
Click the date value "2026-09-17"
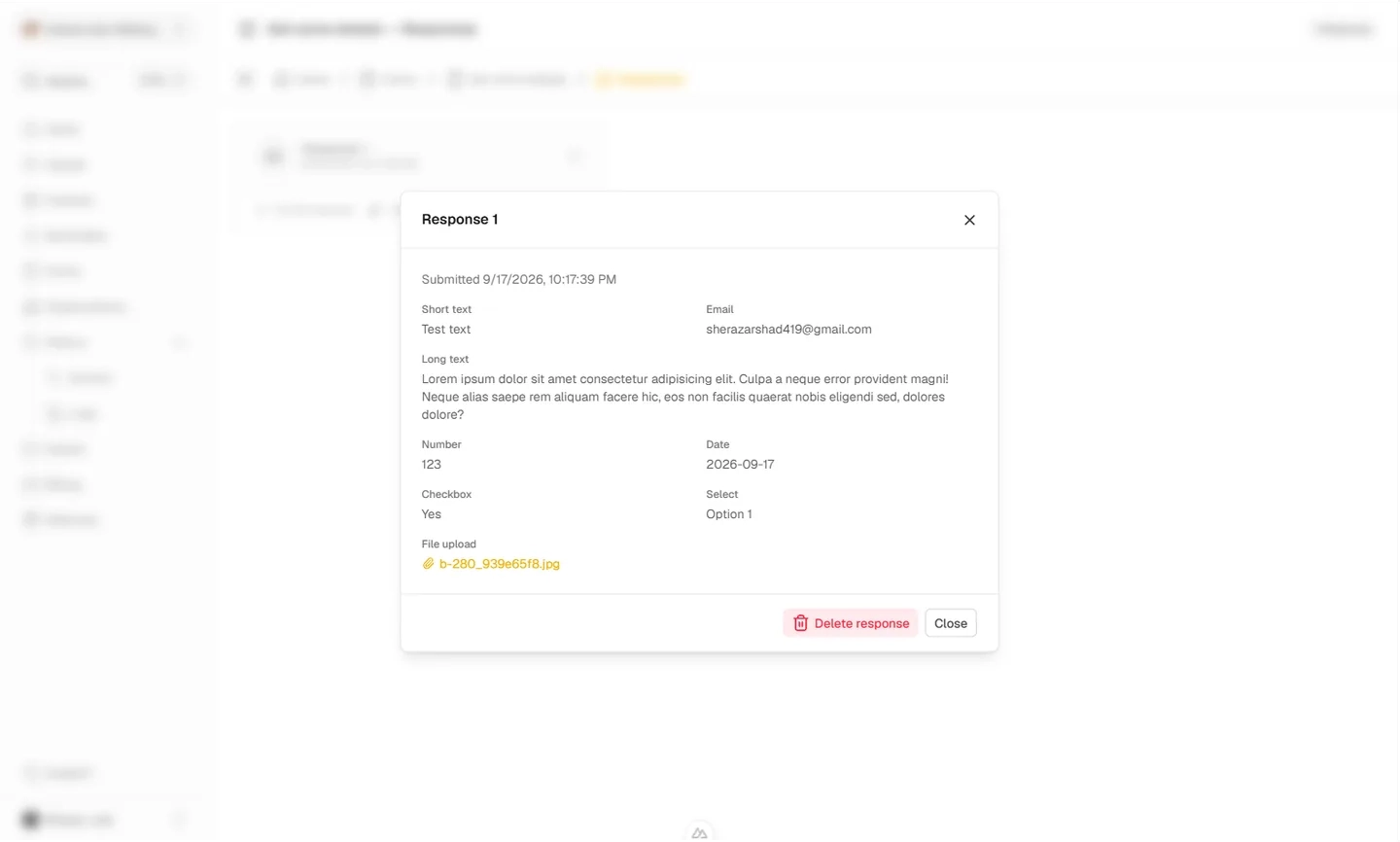coord(740,465)
